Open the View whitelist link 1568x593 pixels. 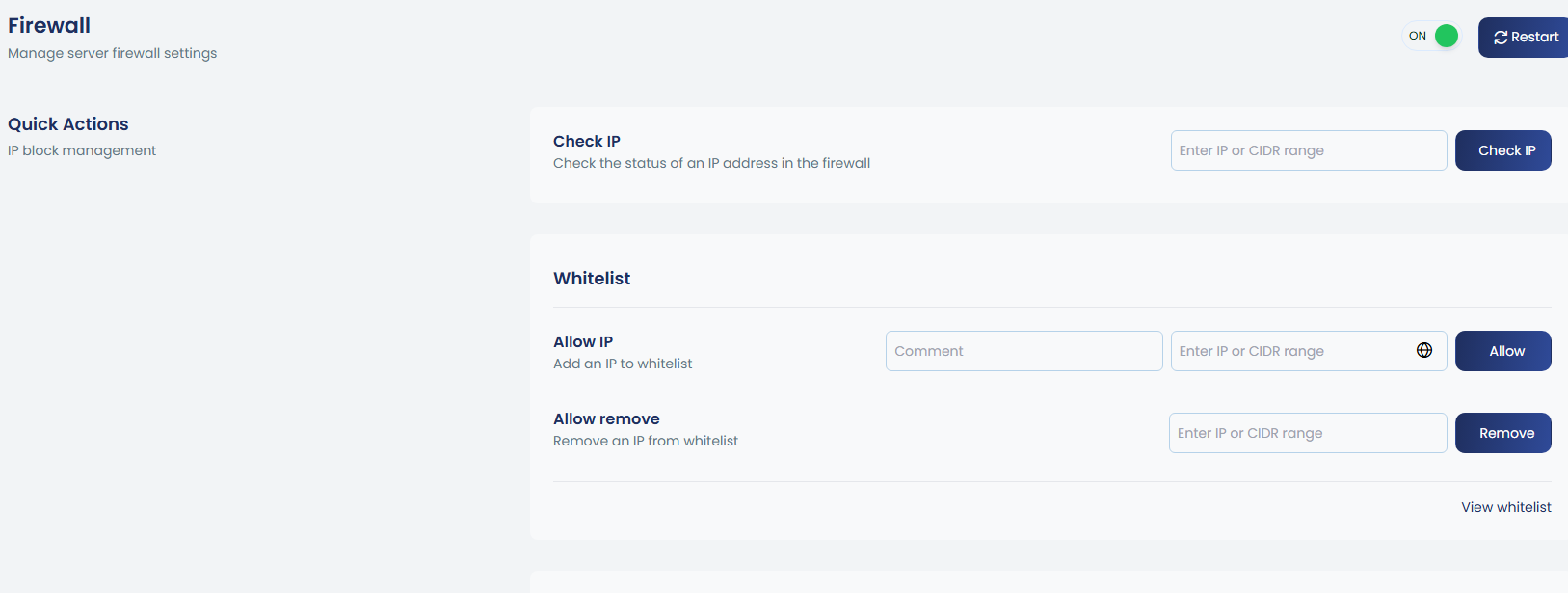1505,507
